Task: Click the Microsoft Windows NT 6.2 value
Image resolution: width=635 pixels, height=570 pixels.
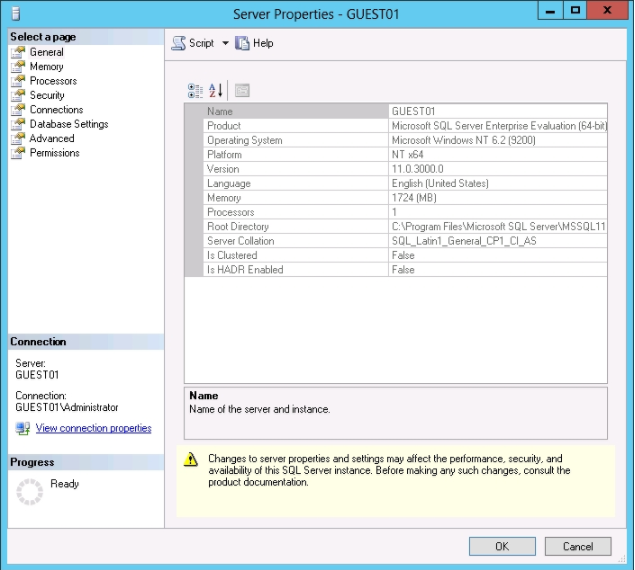Action: (464, 140)
